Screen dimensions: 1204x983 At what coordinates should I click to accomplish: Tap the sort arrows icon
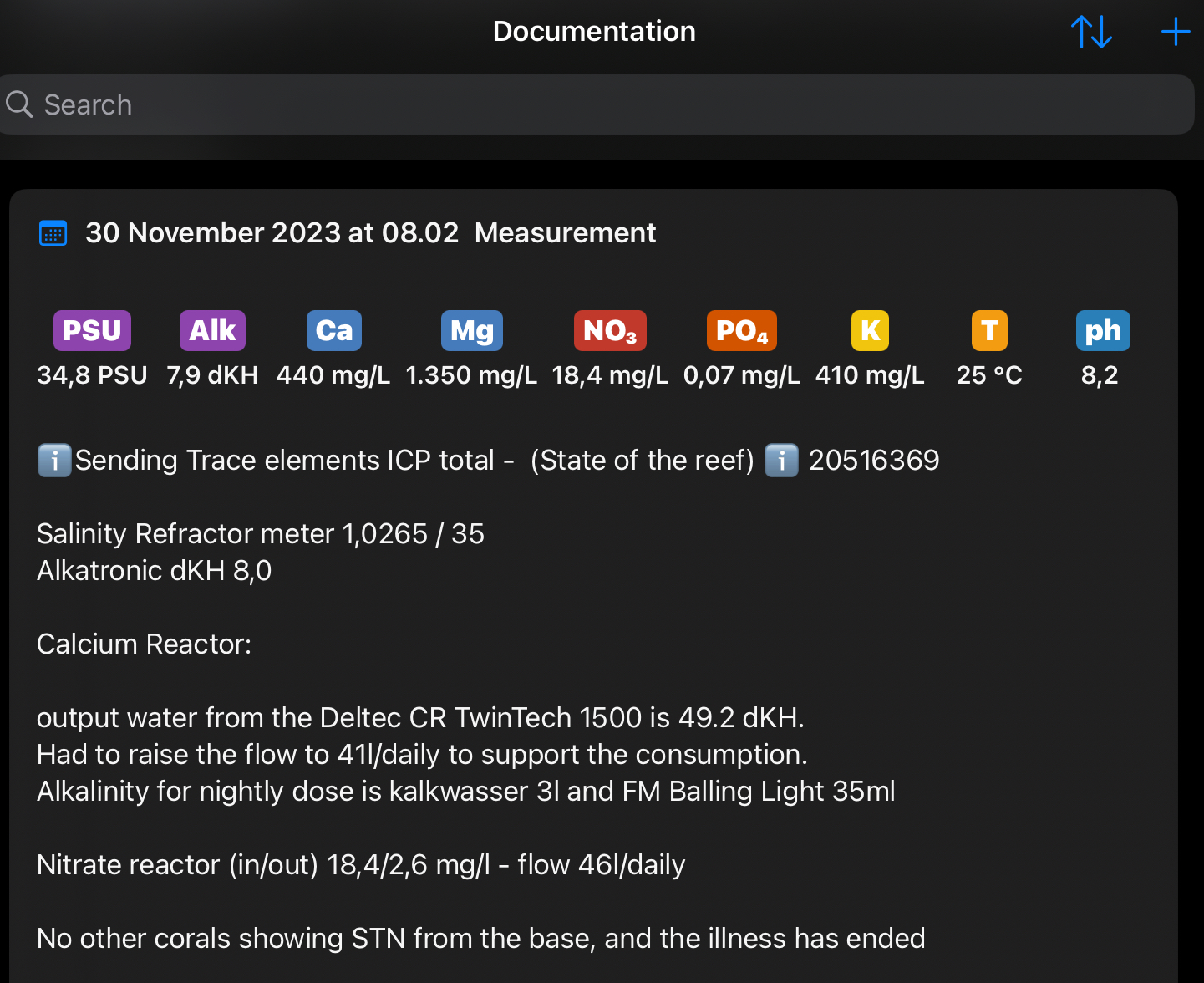tap(1091, 33)
